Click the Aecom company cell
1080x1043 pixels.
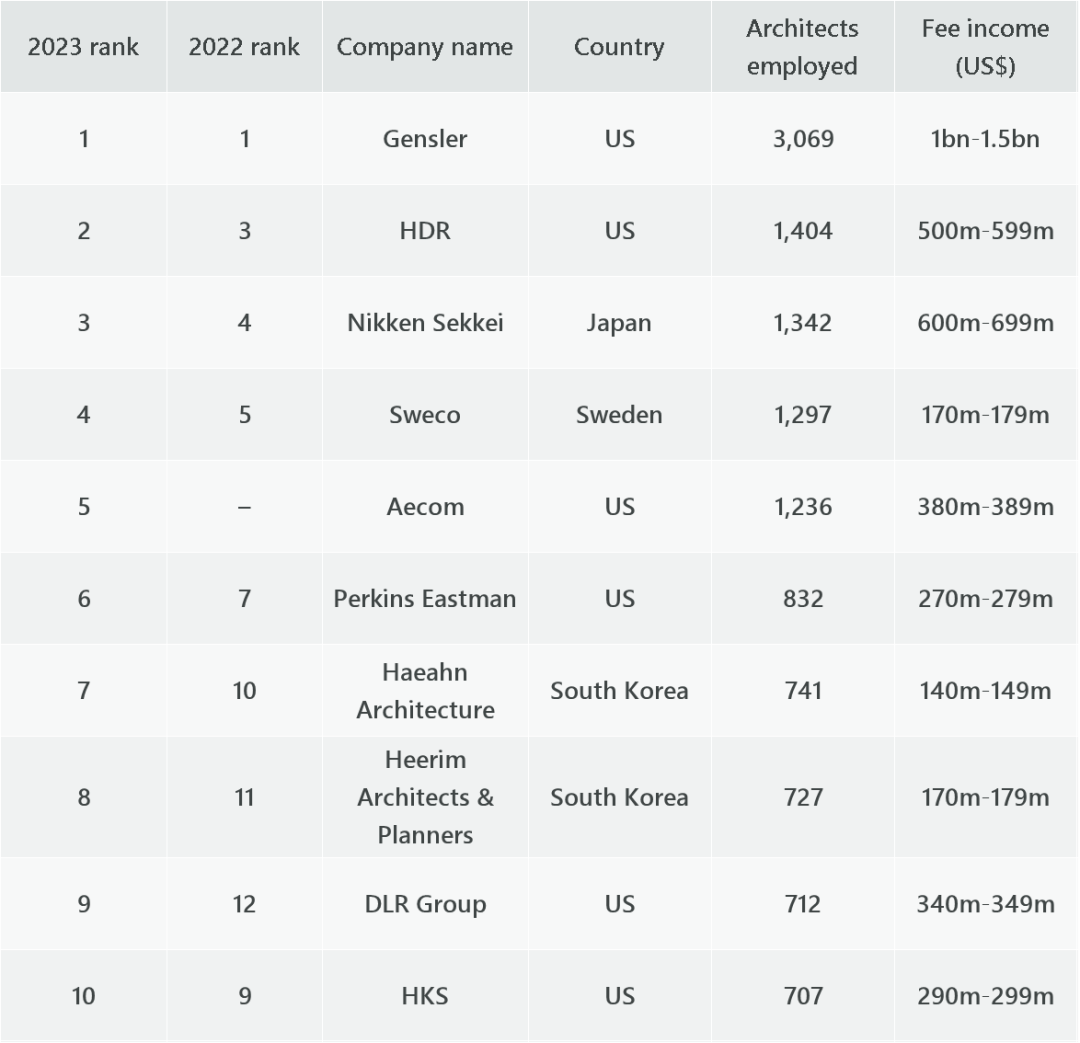425,507
